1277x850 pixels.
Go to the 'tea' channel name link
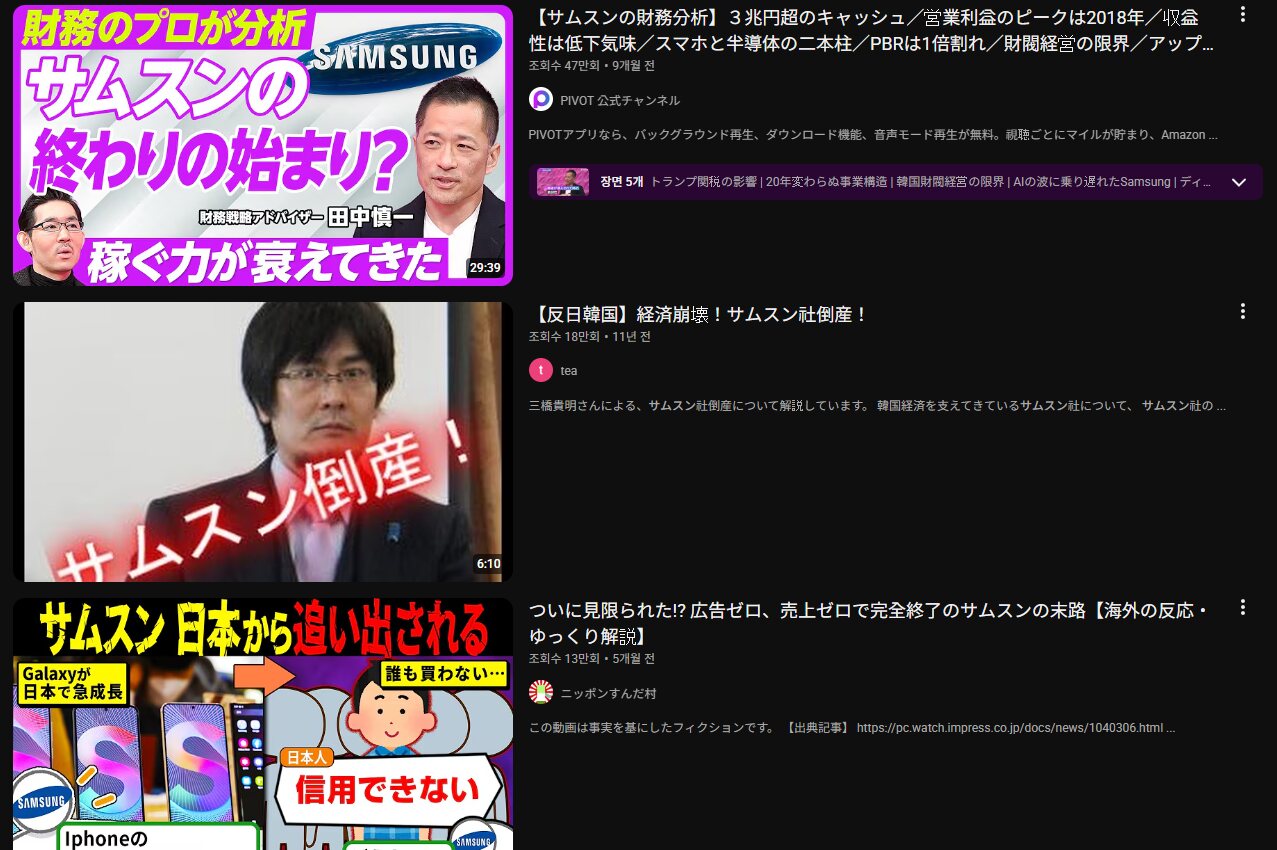[569, 370]
